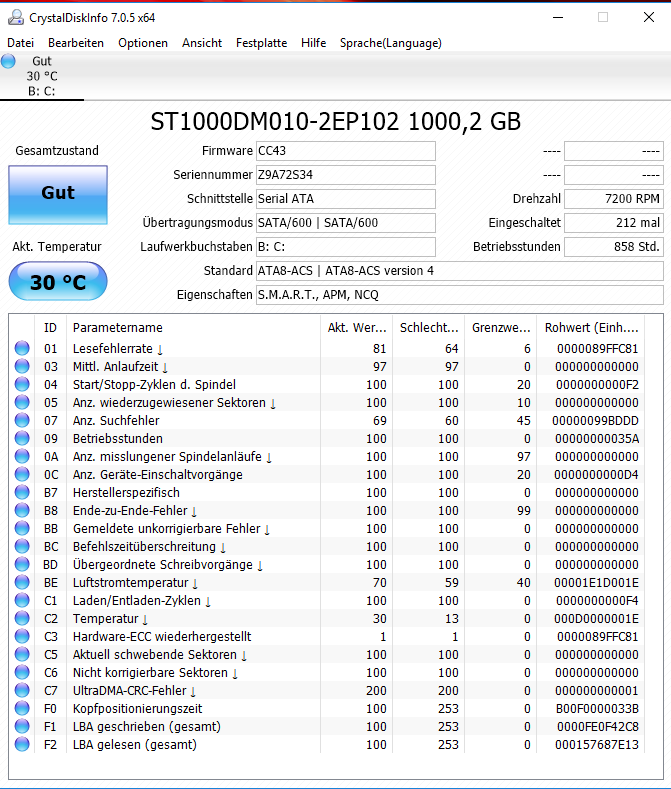The height and width of the screenshot is (789, 671).
Task: Click status orb of Anz. Suchfehler row
Action: (x=22, y=420)
